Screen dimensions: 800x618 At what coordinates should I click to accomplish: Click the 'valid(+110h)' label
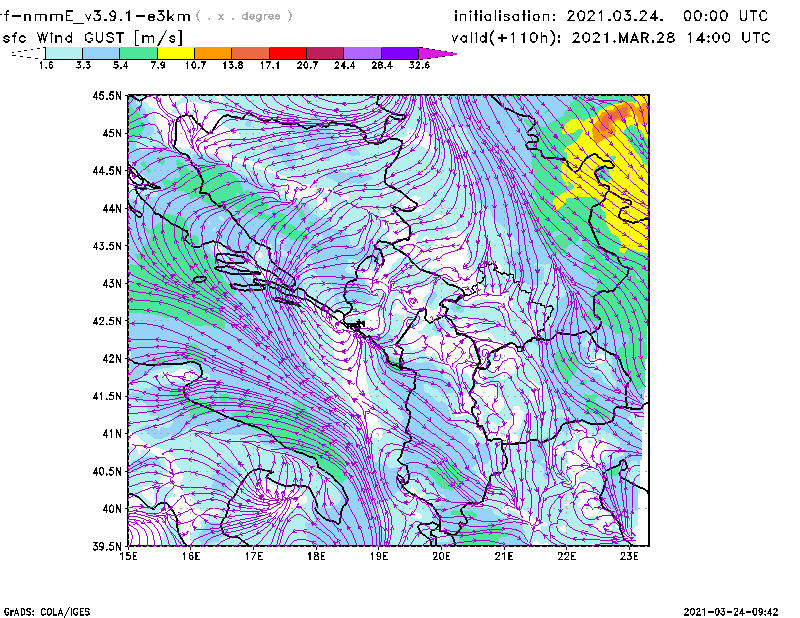click(x=504, y=38)
